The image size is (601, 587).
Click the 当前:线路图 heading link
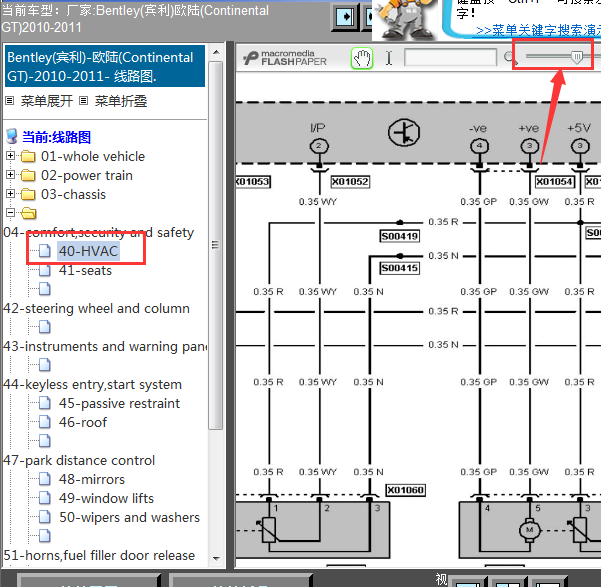(56, 137)
